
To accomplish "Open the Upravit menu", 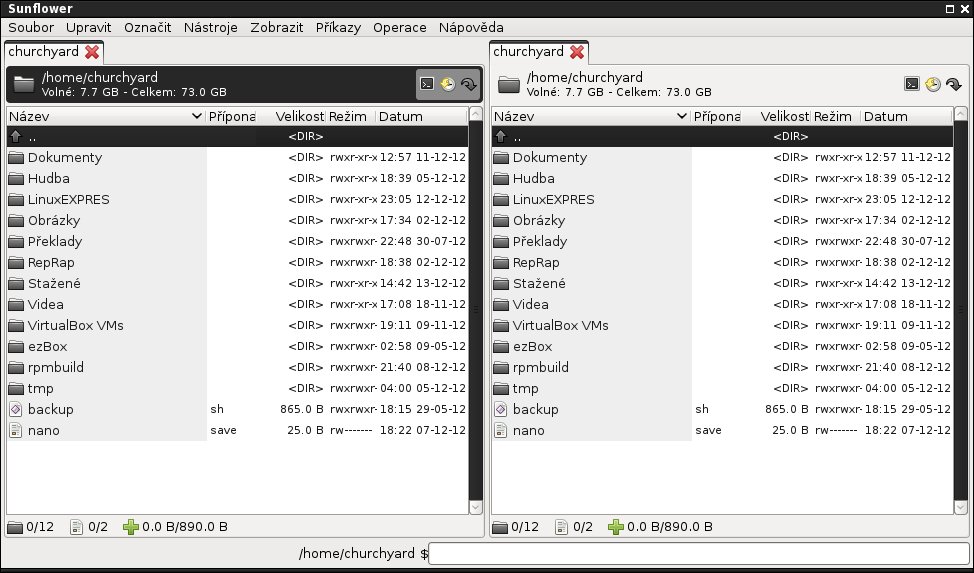I will click(x=89, y=27).
